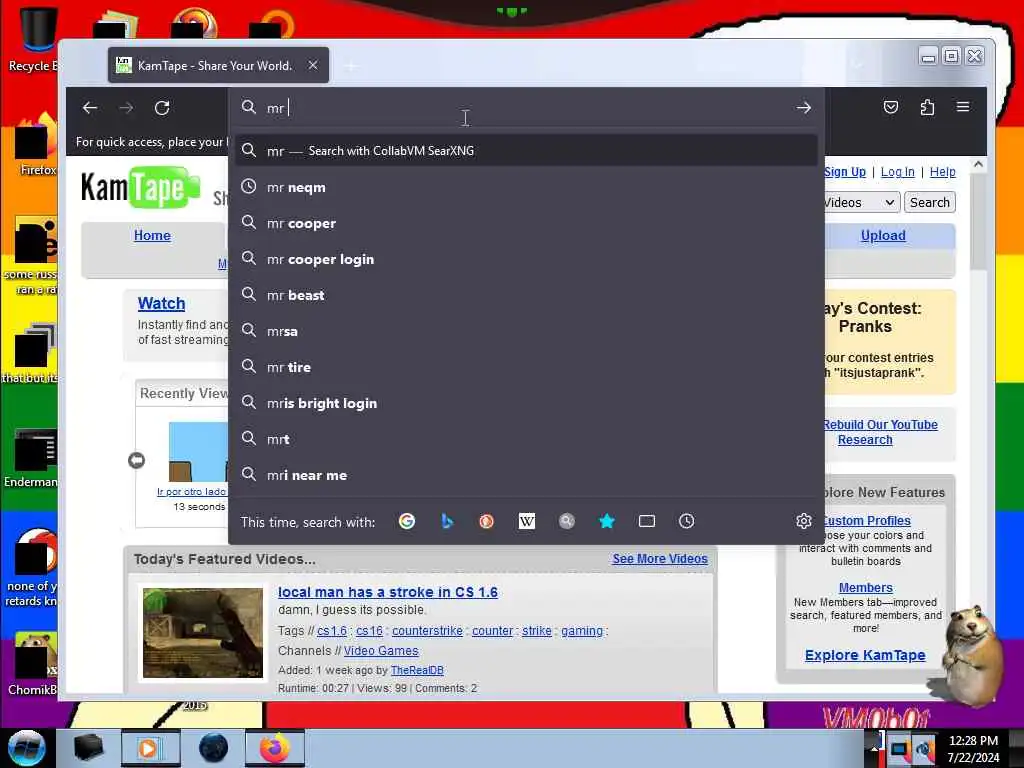
Task: Open the Explore KamTape link
Action: click(865, 655)
